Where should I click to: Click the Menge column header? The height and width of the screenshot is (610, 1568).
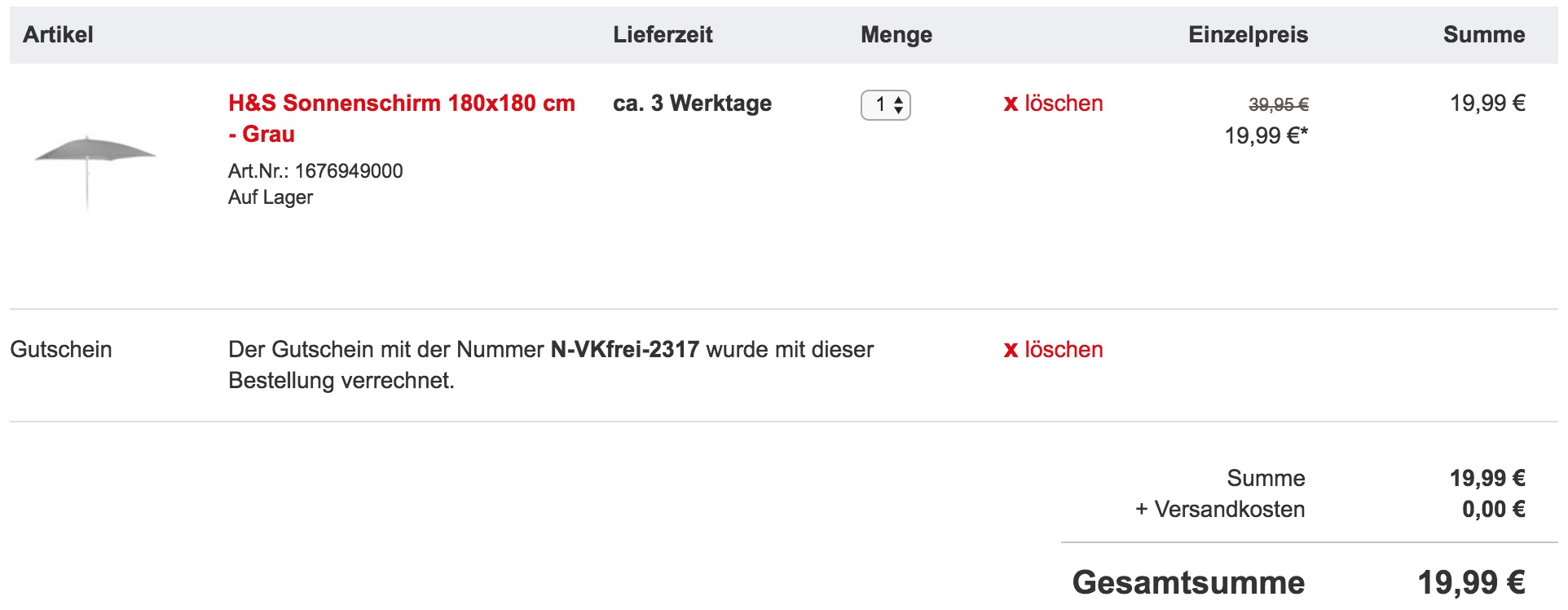click(896, 35)
